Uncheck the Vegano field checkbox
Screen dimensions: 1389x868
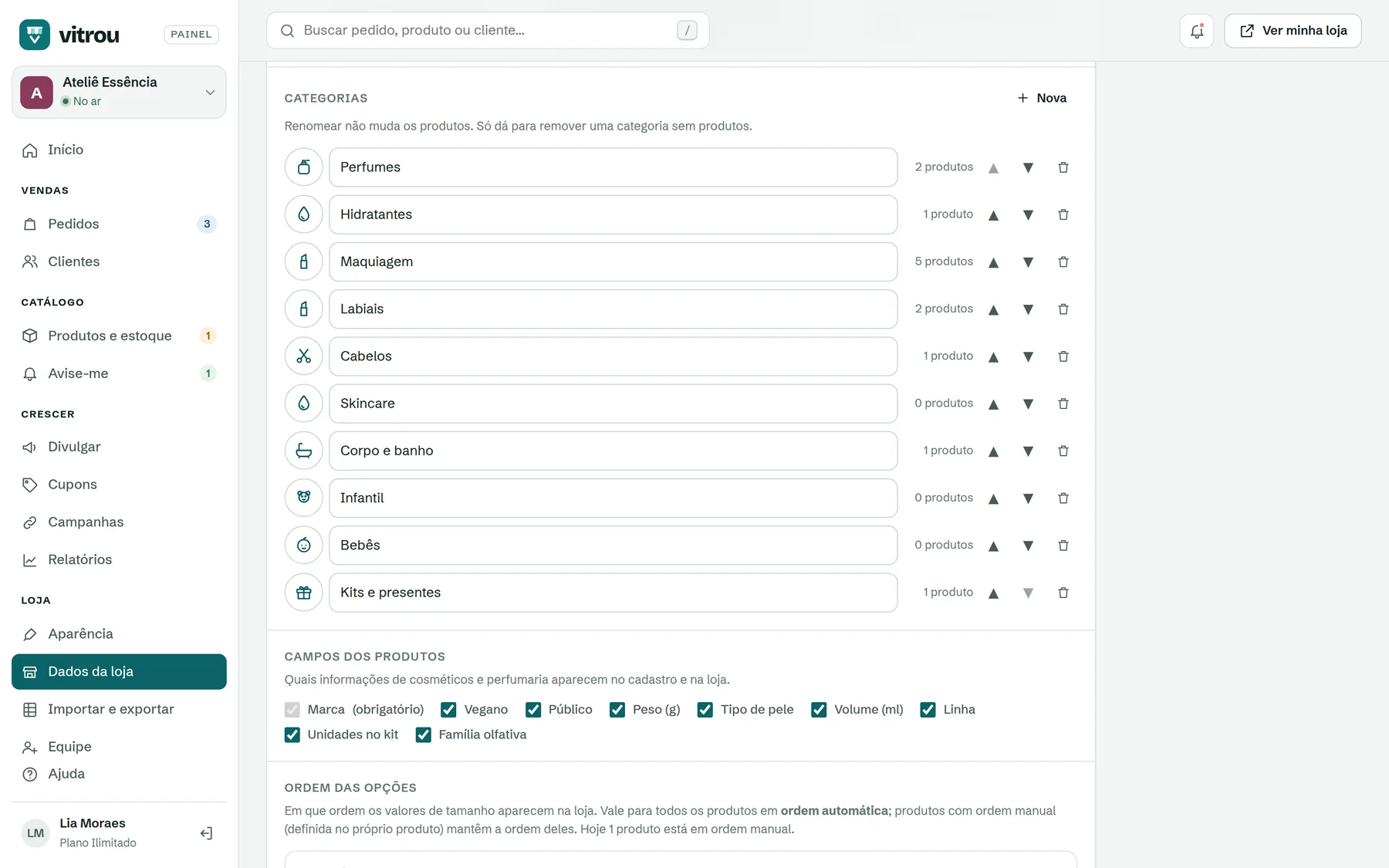tap(448, 710)
